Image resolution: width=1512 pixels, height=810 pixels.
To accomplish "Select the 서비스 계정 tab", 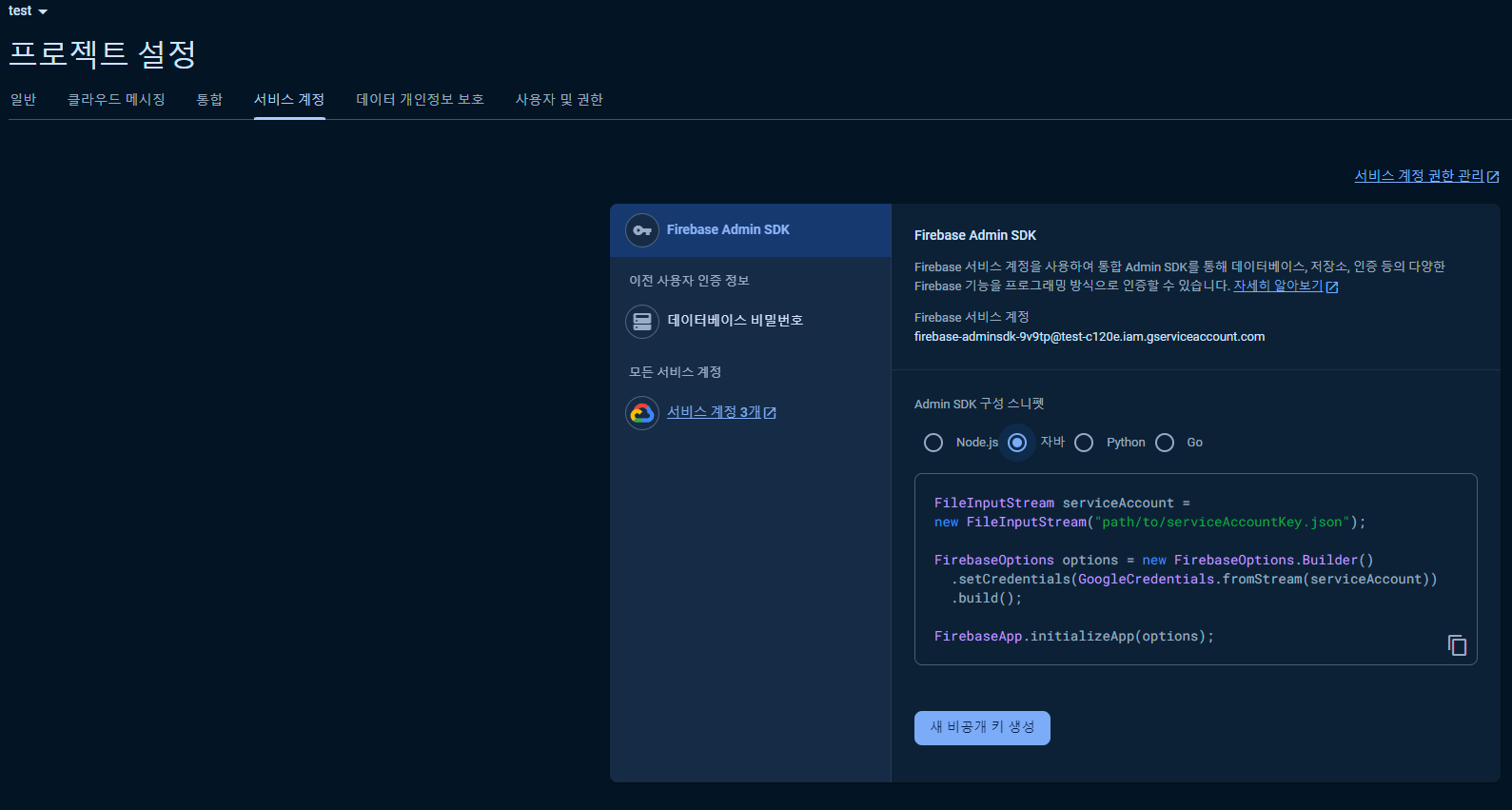I will [289, 99].
